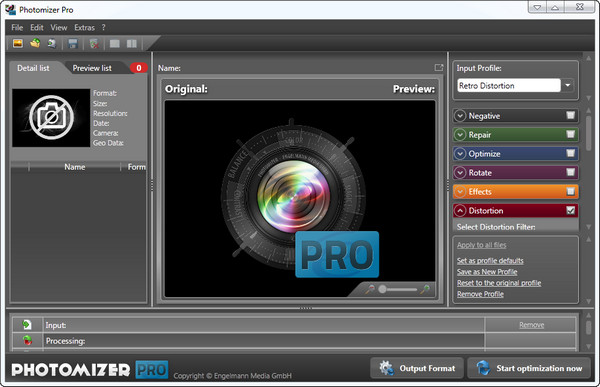Expand the Effects section chevron

click(460, 191)
